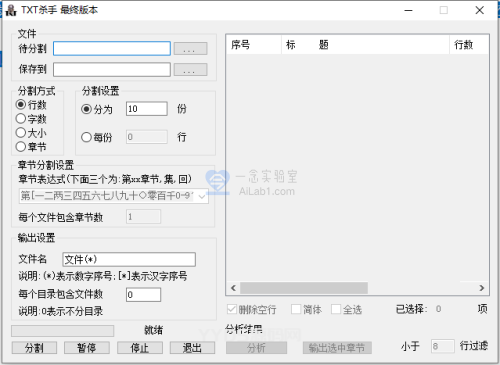The image size is (500, 365).
Task: Click the 停止 button
Action: 140,348
